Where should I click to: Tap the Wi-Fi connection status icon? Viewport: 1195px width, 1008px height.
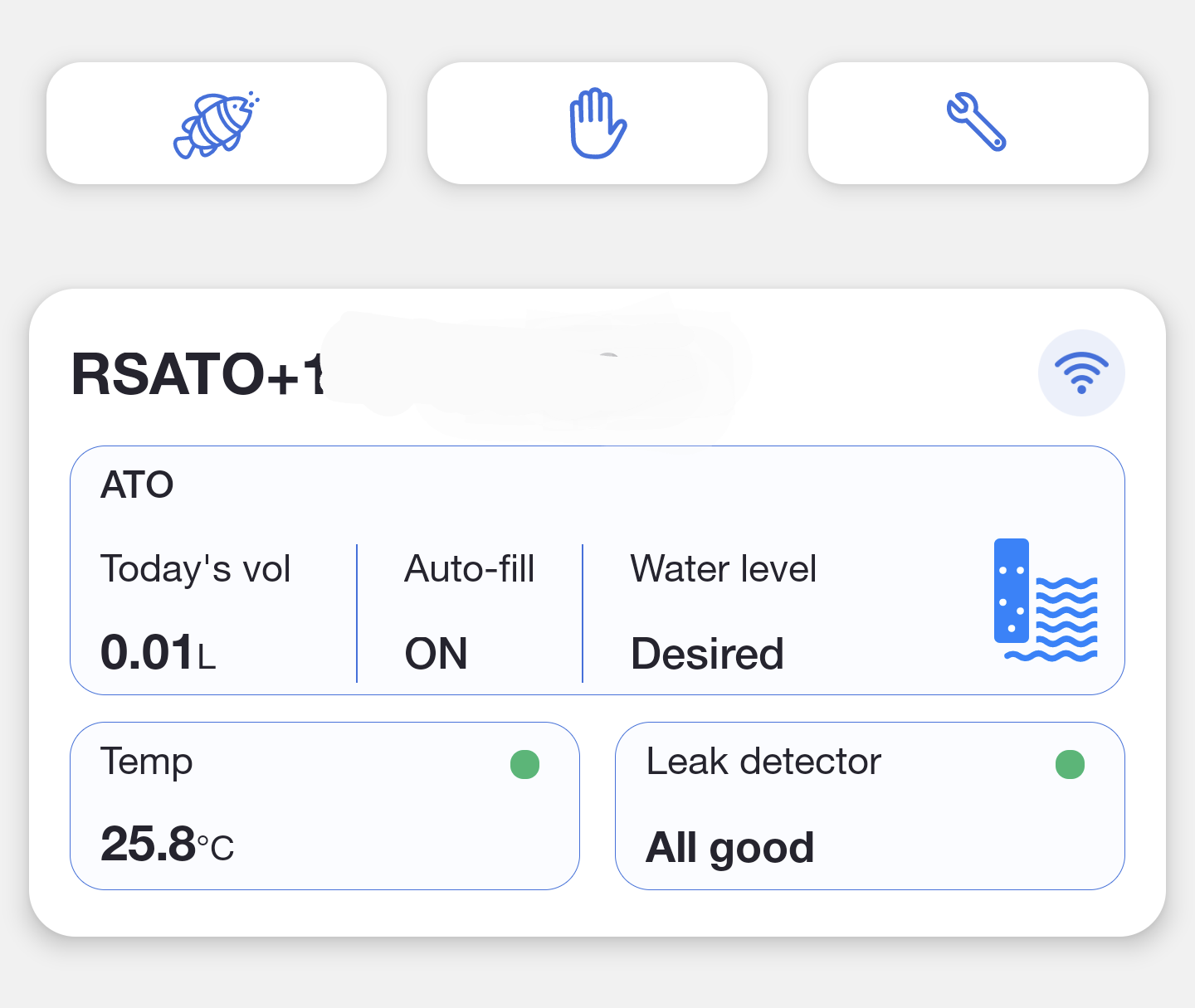[x=1081, y=373]
